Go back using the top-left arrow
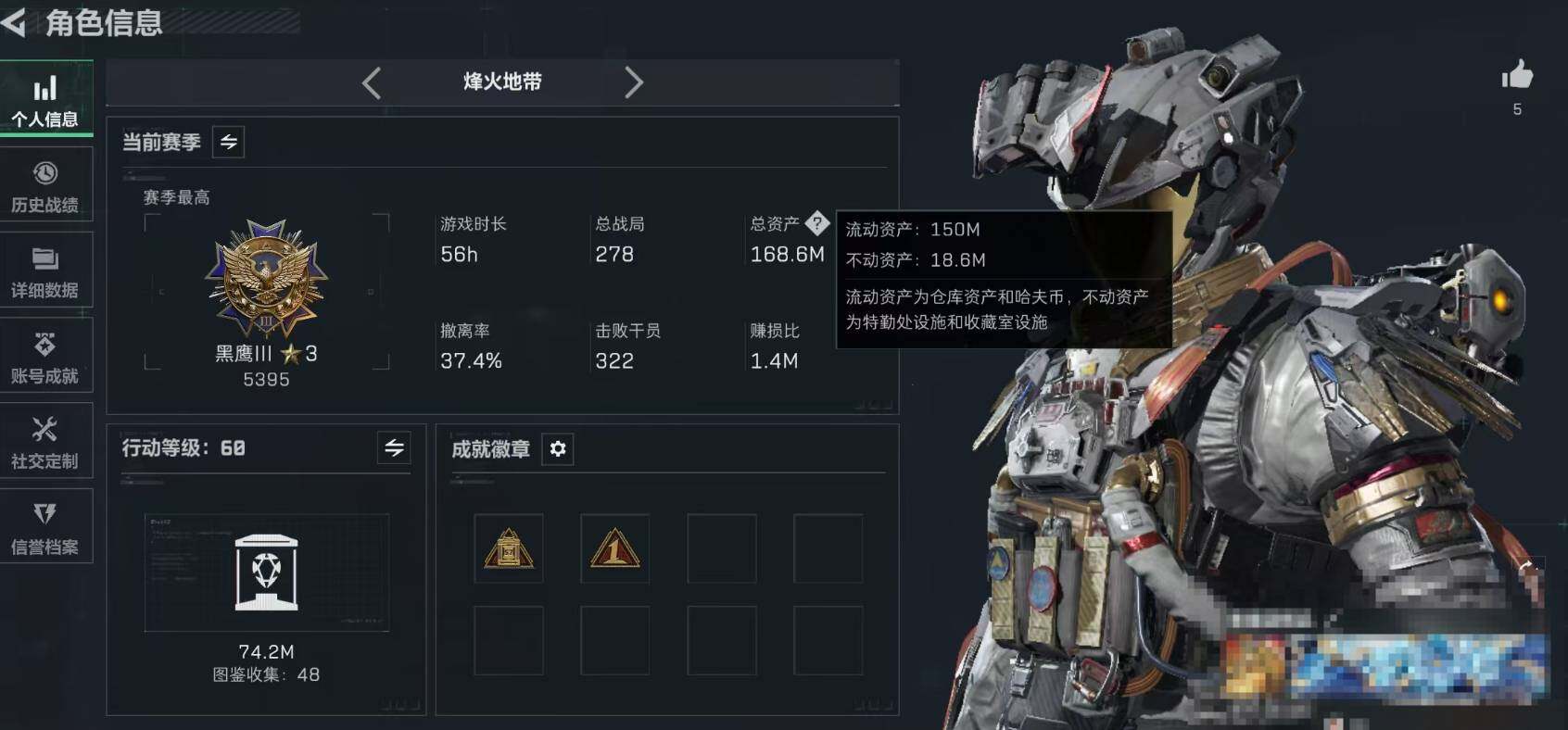 click(14, 22)
